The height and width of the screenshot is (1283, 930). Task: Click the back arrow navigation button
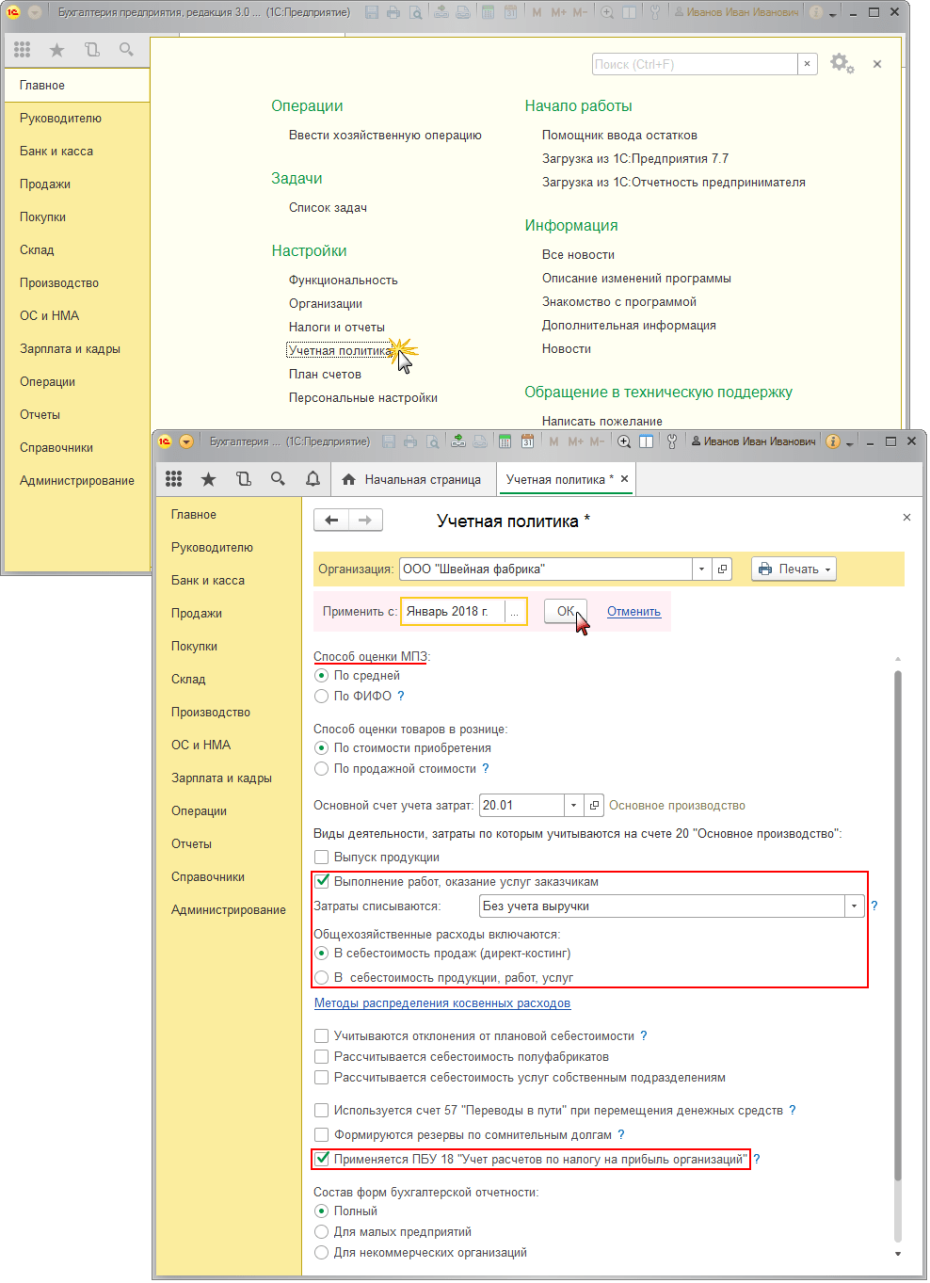(332, 520)
